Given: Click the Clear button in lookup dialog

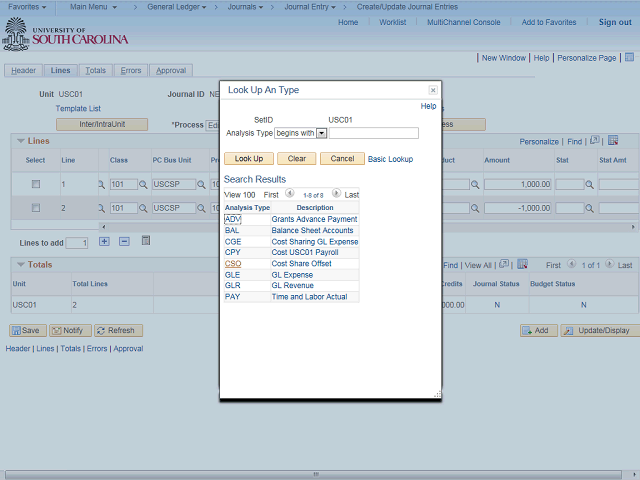Looking at the screenshot, I should pyautogui.click(x=297, y=158).
